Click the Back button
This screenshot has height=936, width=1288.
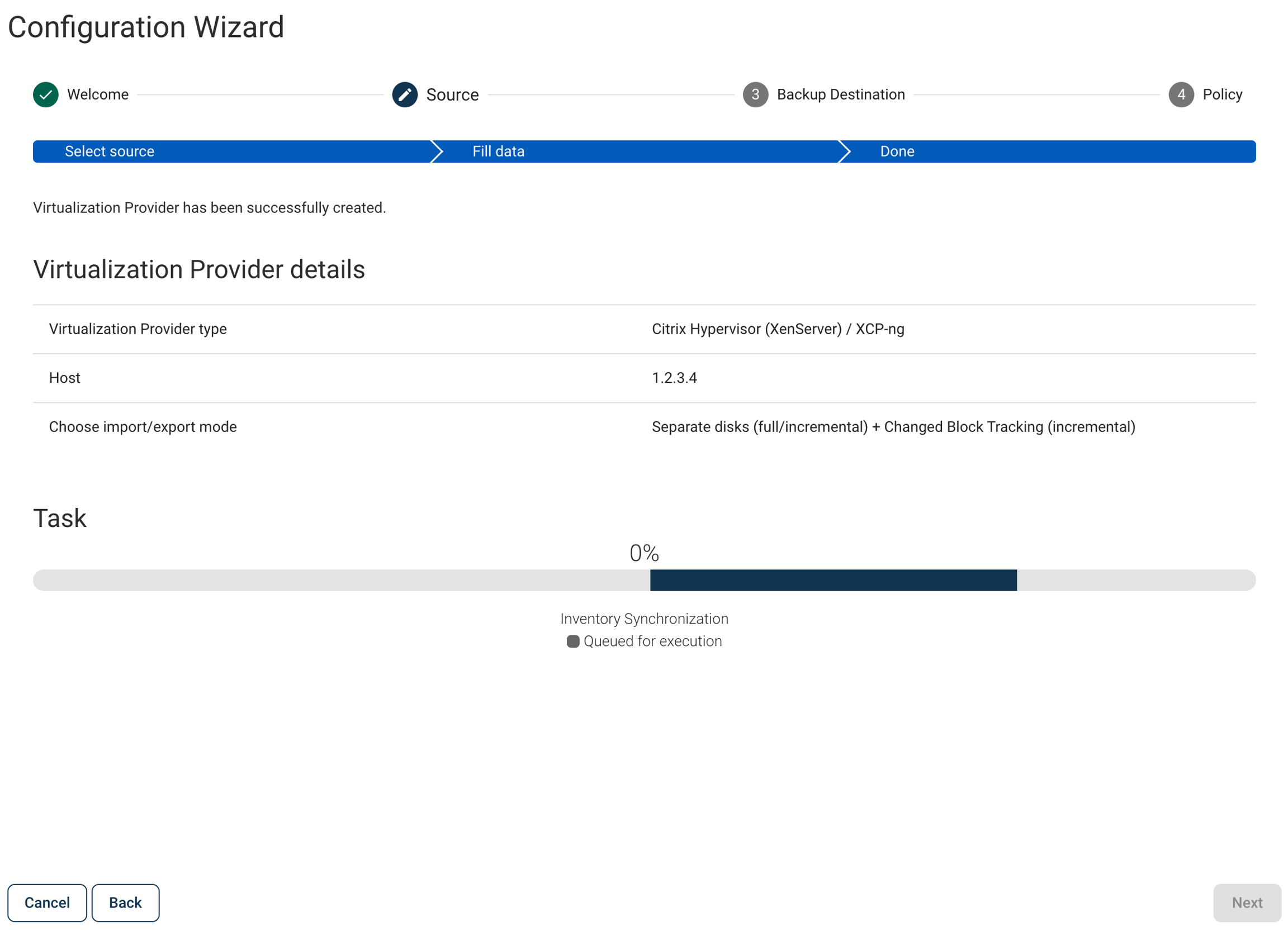[126, 903]
